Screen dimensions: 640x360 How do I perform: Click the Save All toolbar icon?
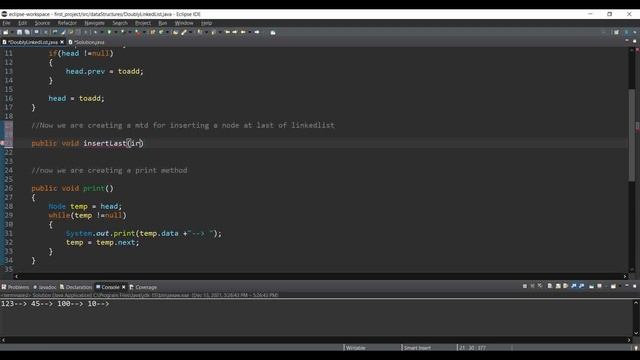[x=27, y=32]
